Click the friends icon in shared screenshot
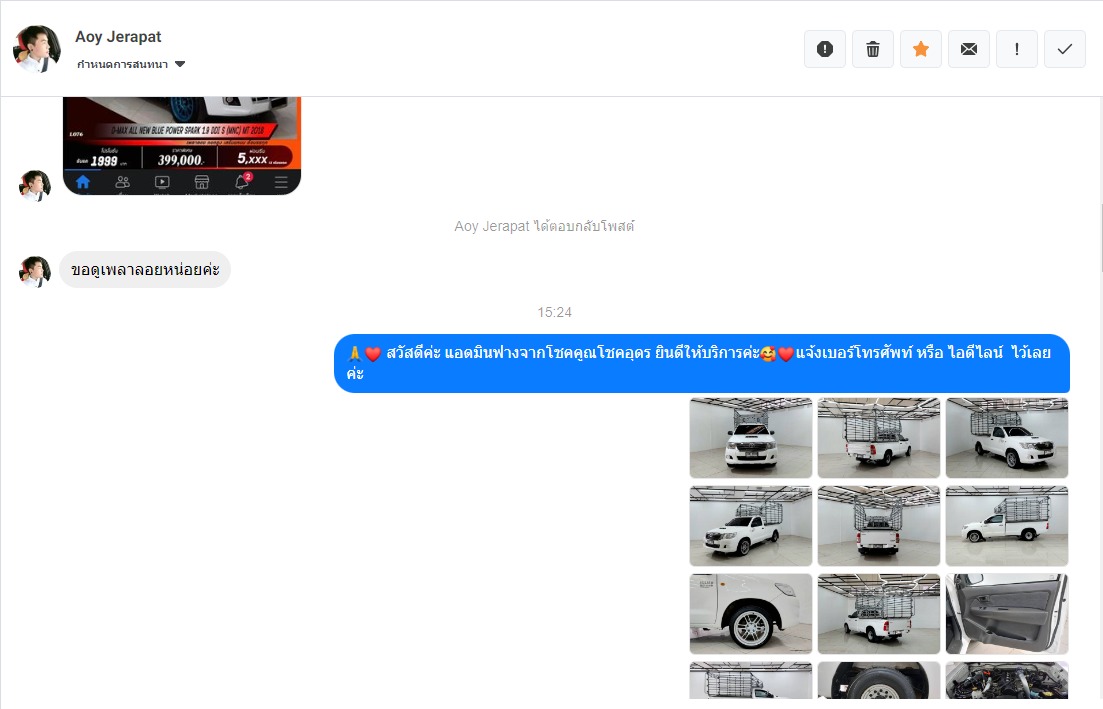The width and height of the screenshot is (1103, 709). (x=122, y=182)
